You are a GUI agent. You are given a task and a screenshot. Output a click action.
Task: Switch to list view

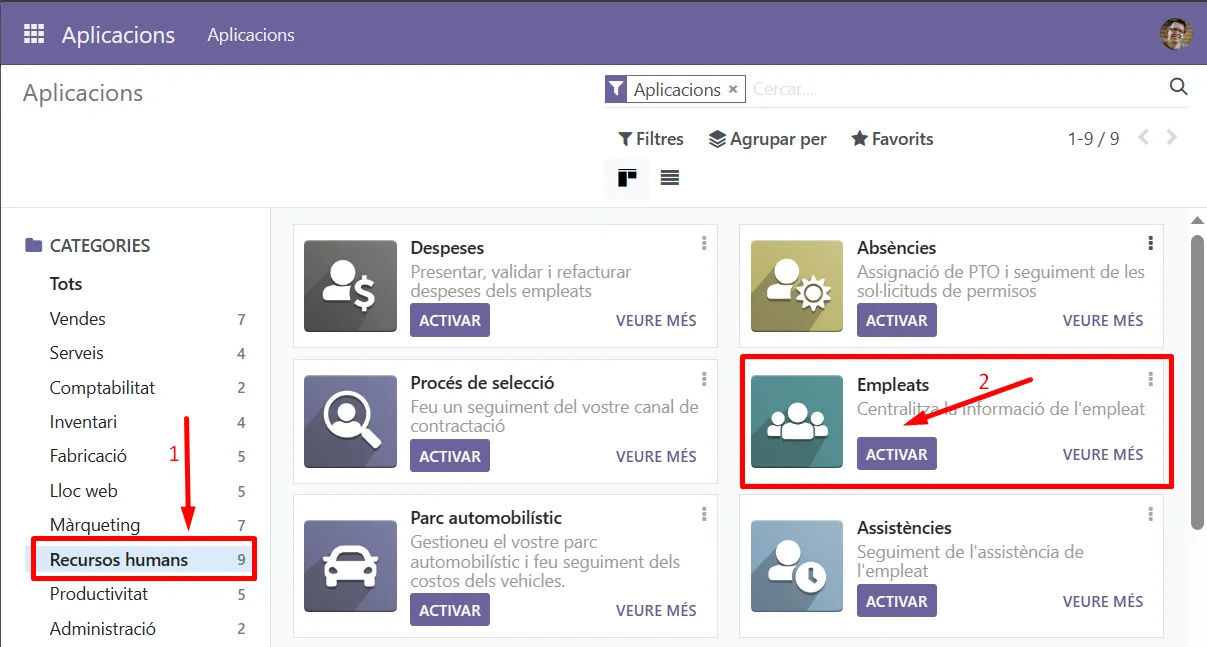(670, 178)
